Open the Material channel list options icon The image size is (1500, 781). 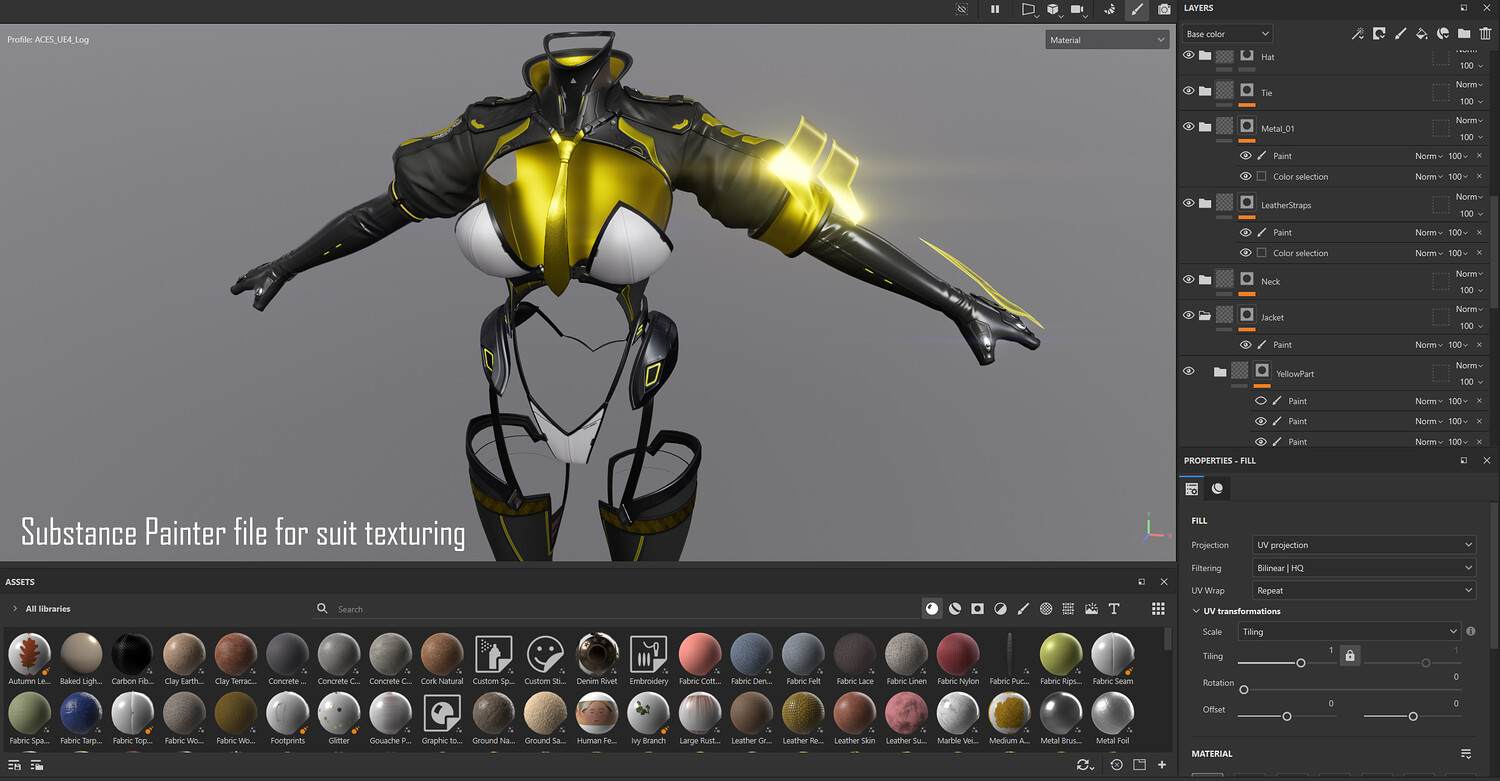1466,754
